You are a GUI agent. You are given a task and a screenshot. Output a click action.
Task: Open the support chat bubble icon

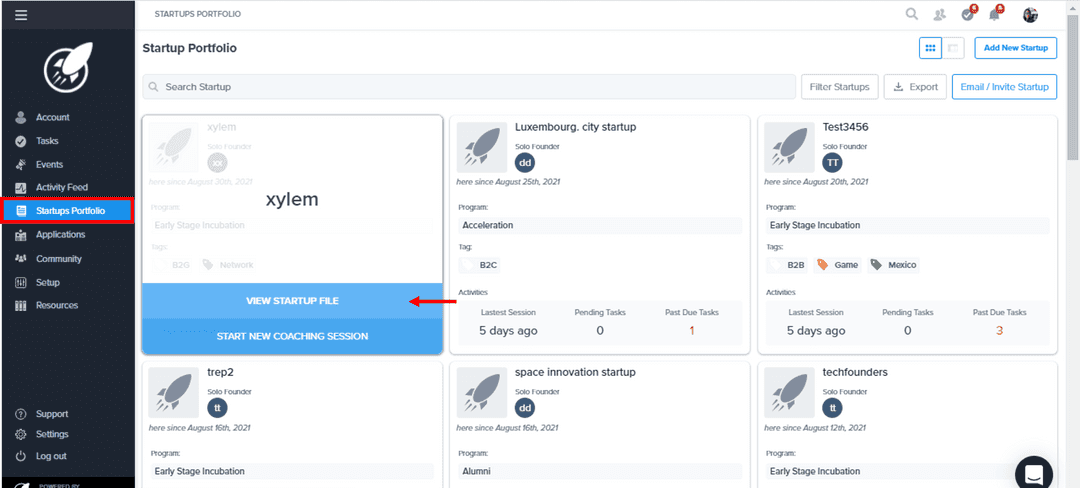[x=1033, y=473]
